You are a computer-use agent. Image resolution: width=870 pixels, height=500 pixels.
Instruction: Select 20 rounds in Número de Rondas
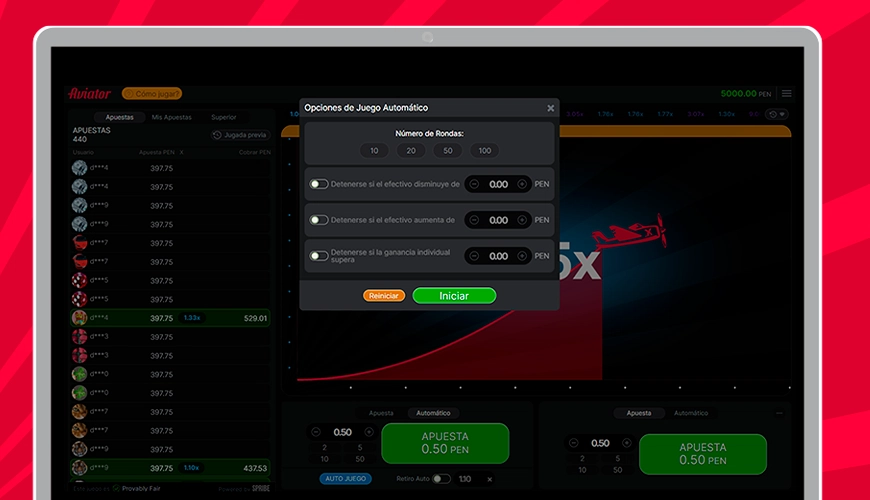411,150
